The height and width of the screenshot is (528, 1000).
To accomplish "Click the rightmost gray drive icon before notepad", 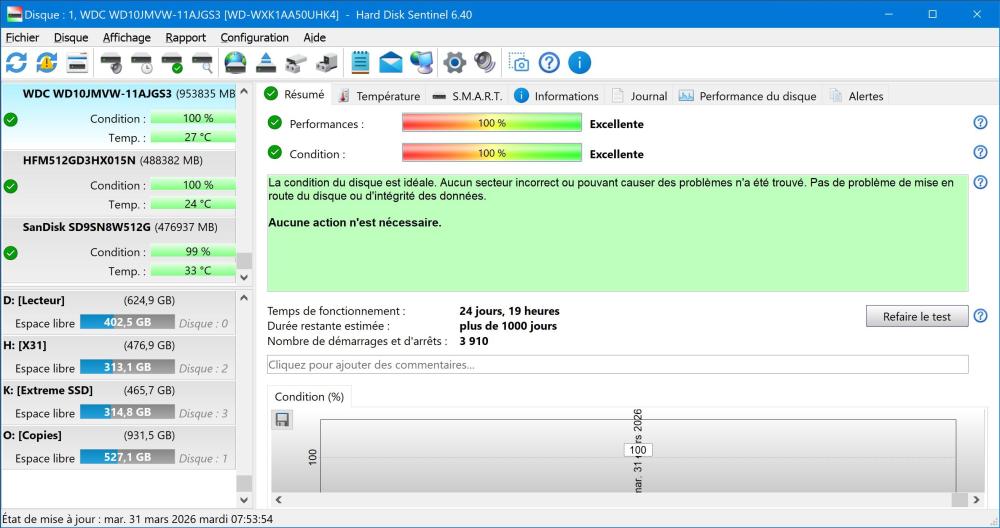I will (327, 62).
